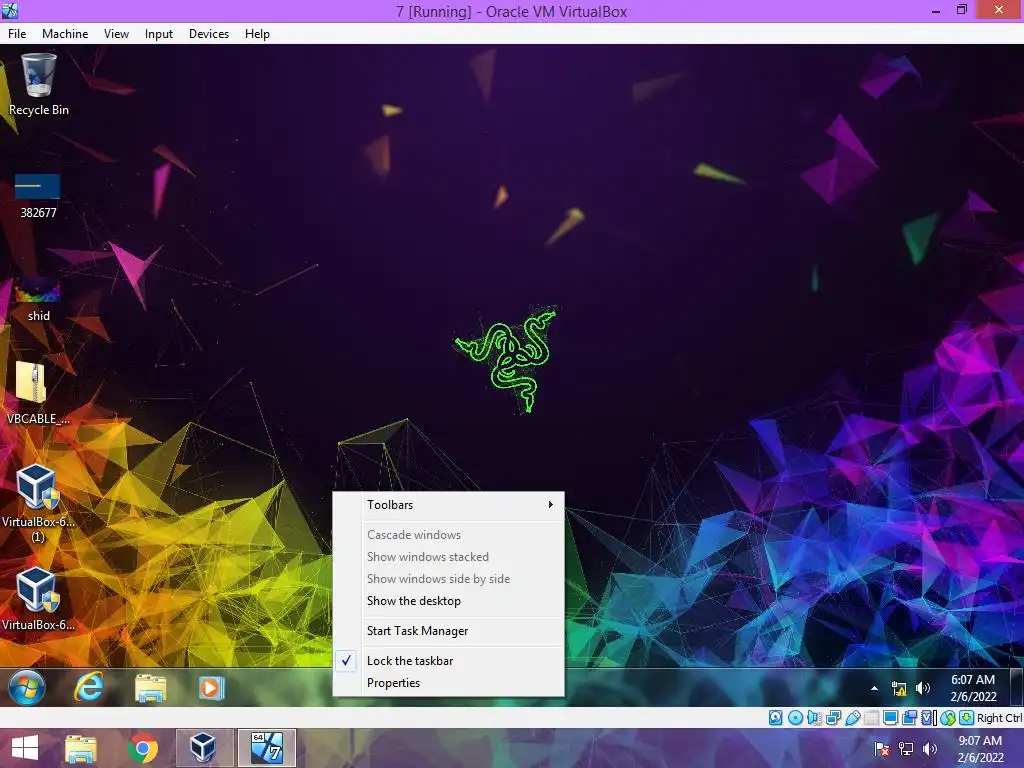The image size is (1024, 768).
Task: Select the VBCABLE zip folder icon
Action: [x=38, y=393]
